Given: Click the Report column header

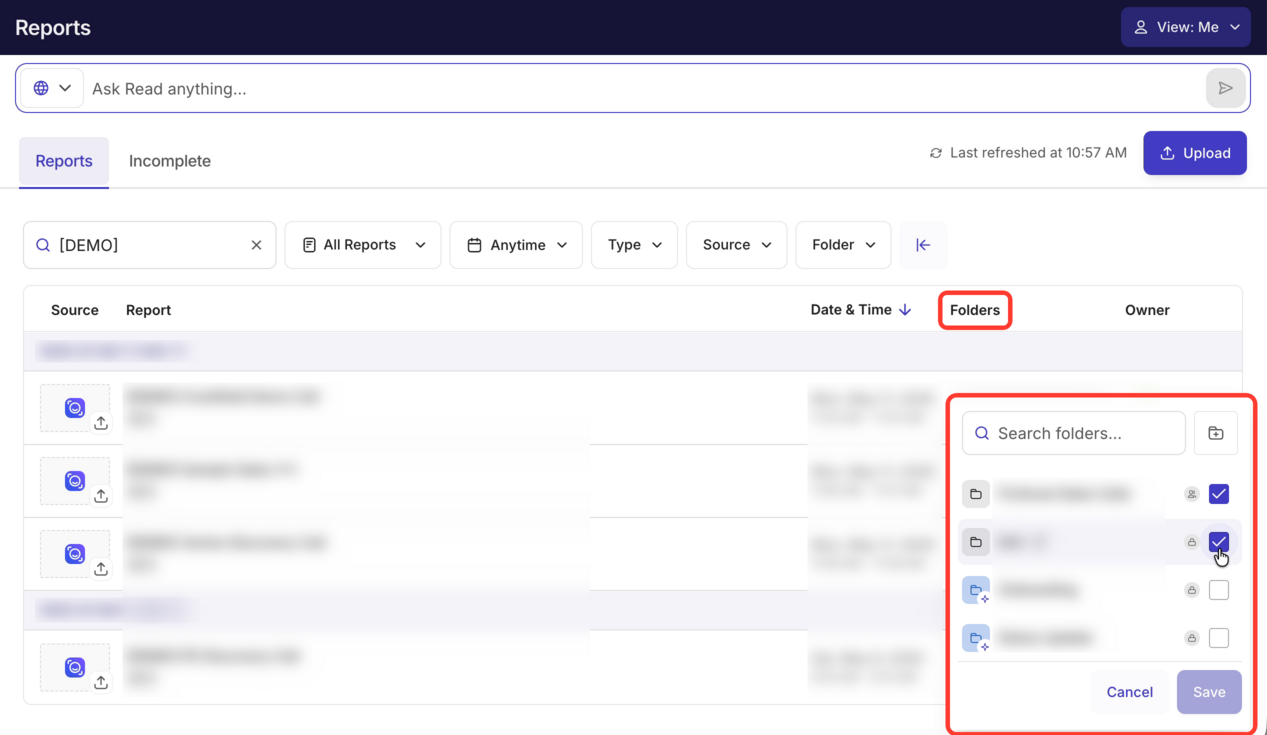Looking at the screenshot, I should coord(148,310).
